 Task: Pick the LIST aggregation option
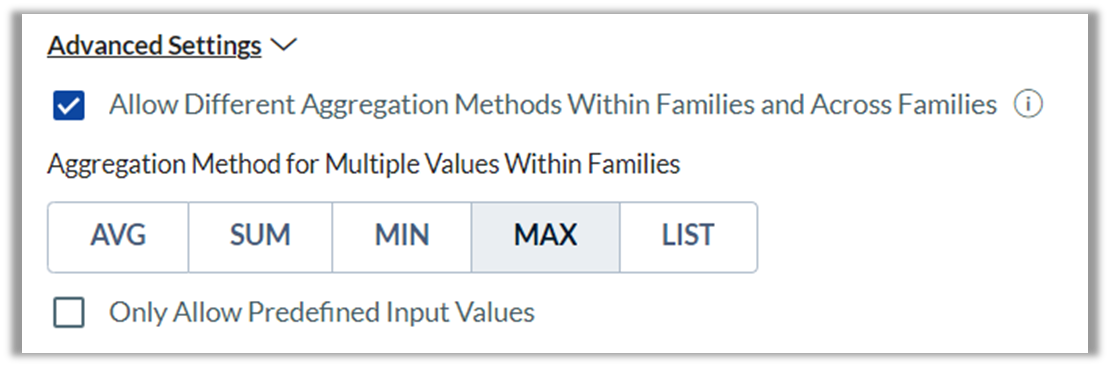pos(688,237)
